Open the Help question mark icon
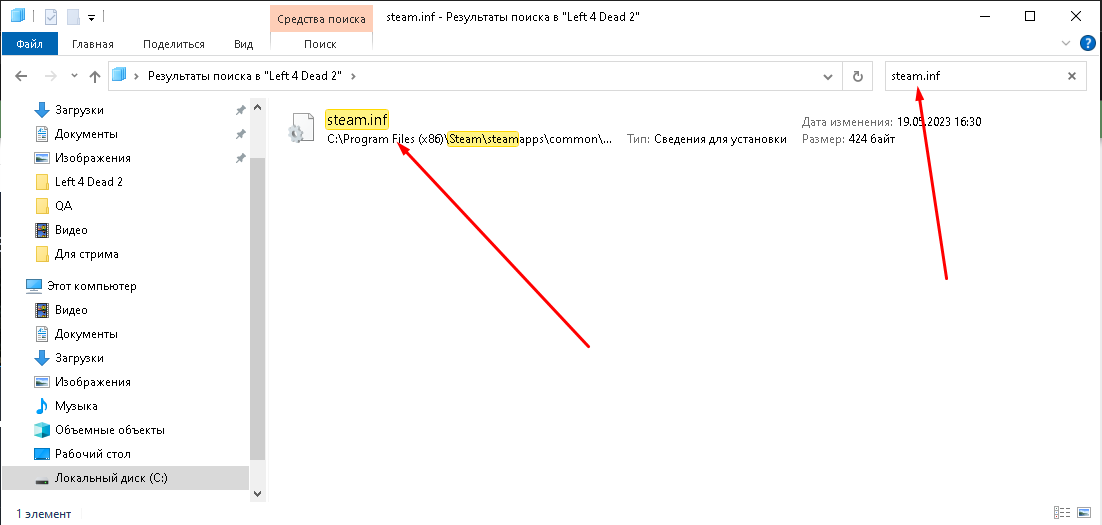The height and width of the screenshot is (525, 1102). click(x=1087, y=43)
